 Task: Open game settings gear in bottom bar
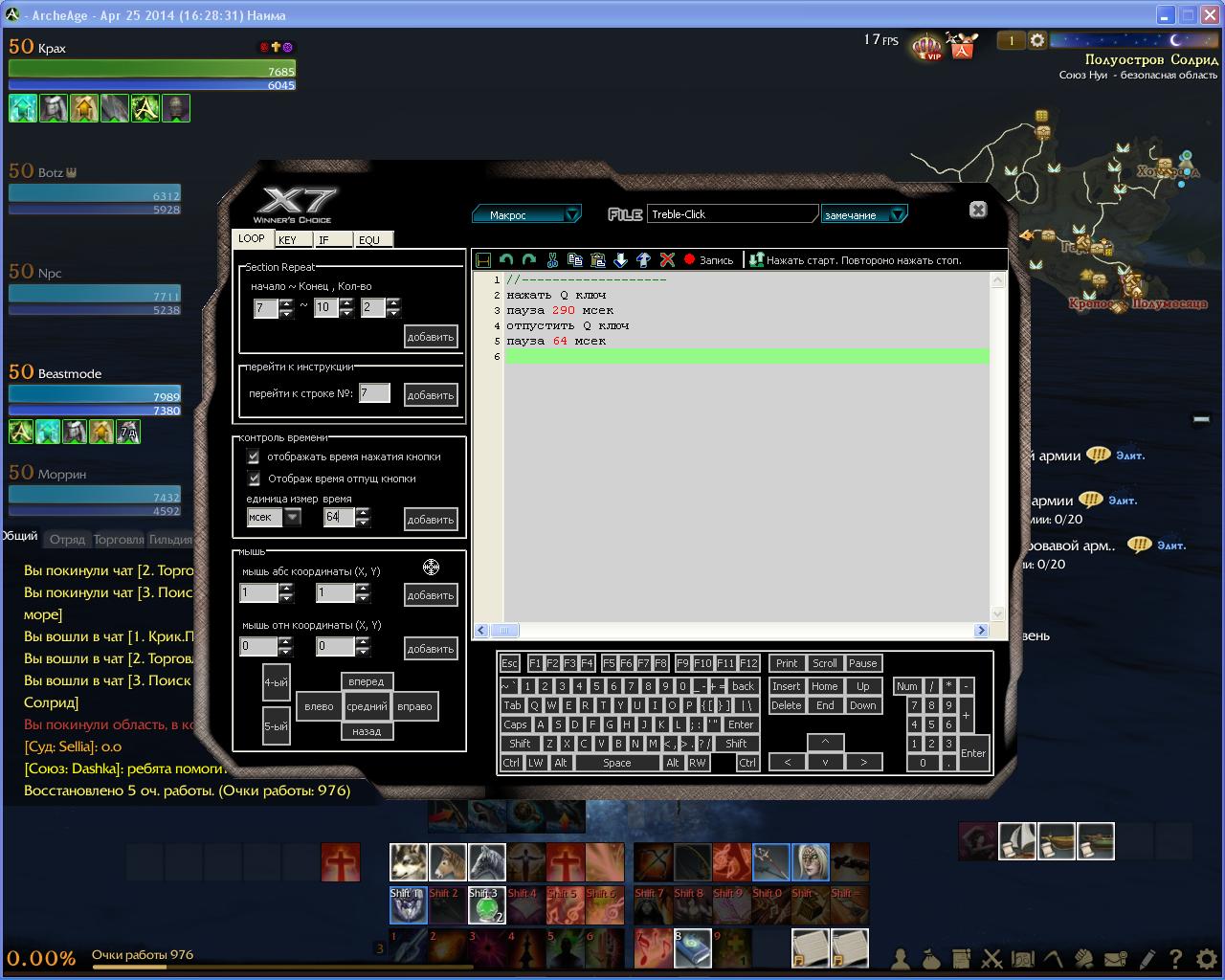1207,957
